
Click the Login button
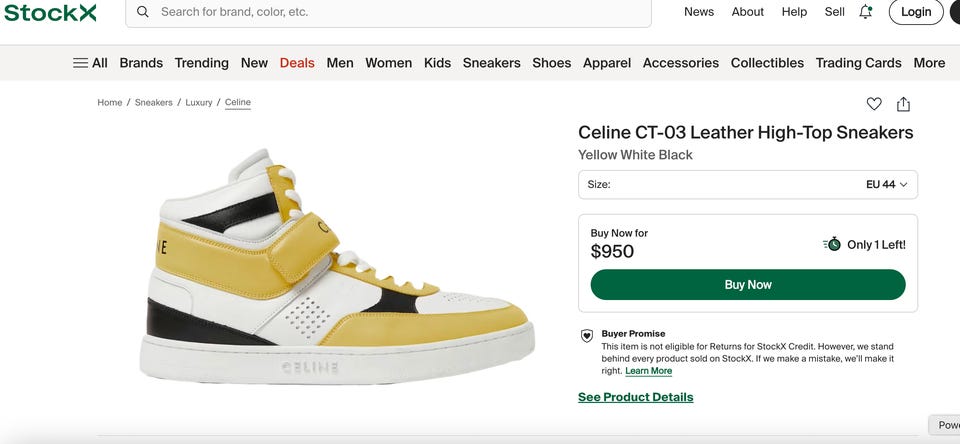(x=915, y=12)
